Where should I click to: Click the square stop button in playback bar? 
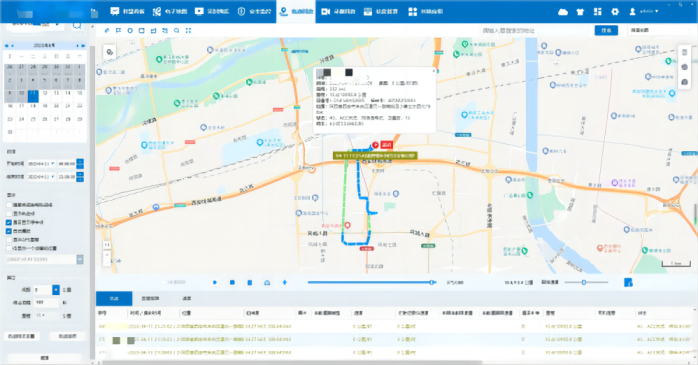pyautogui.click(x=232, y=282)
